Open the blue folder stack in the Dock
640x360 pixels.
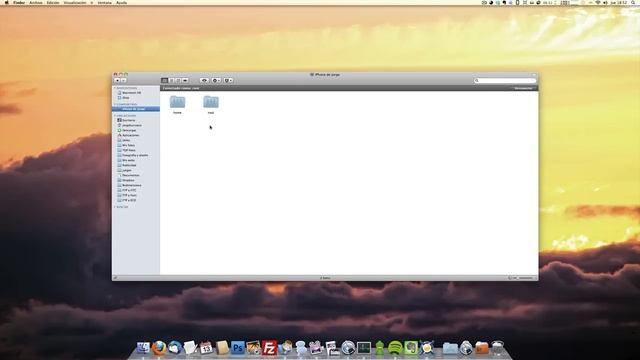(x=450, y=348)
